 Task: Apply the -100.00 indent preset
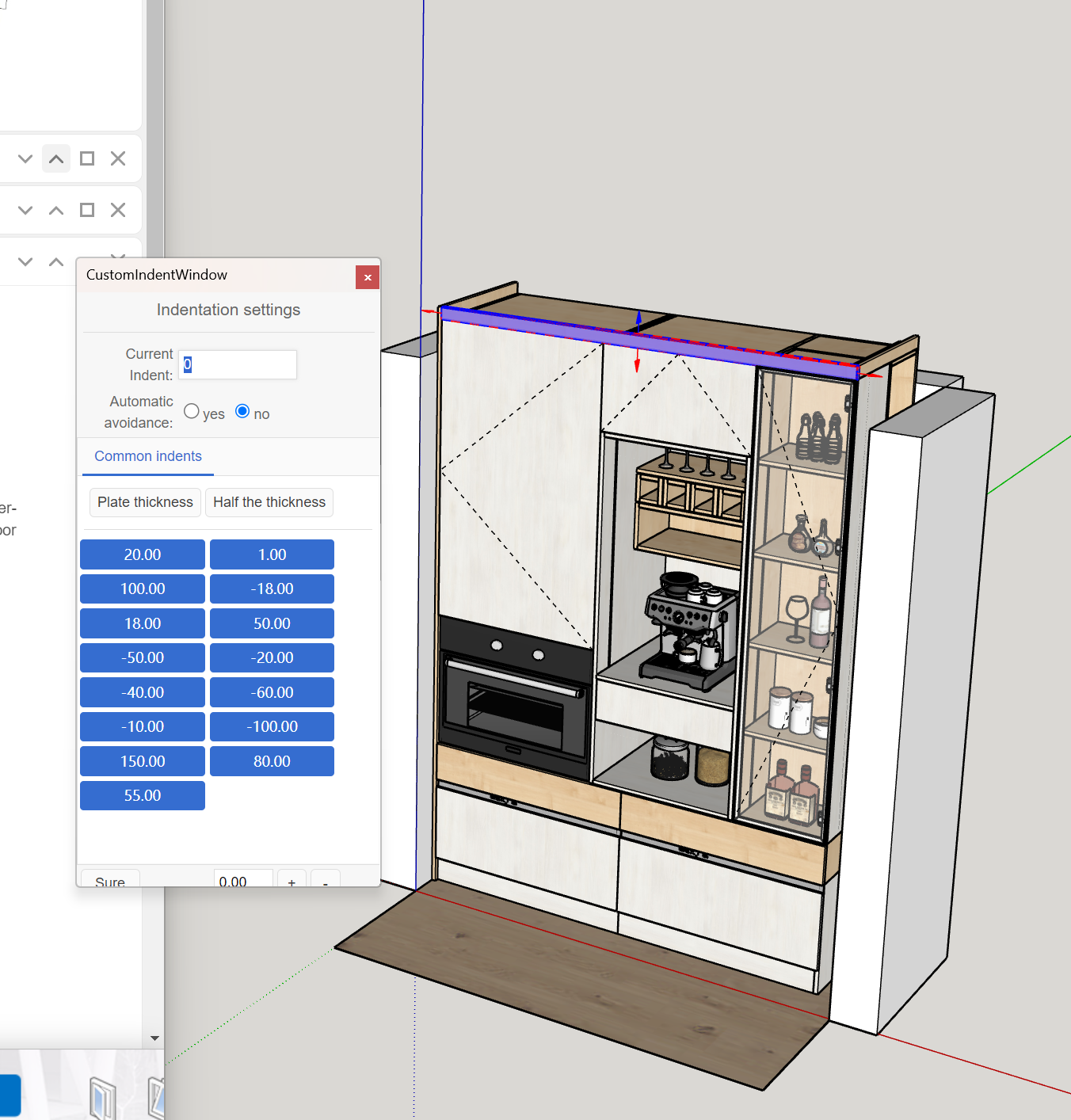[x=271, y=726]
